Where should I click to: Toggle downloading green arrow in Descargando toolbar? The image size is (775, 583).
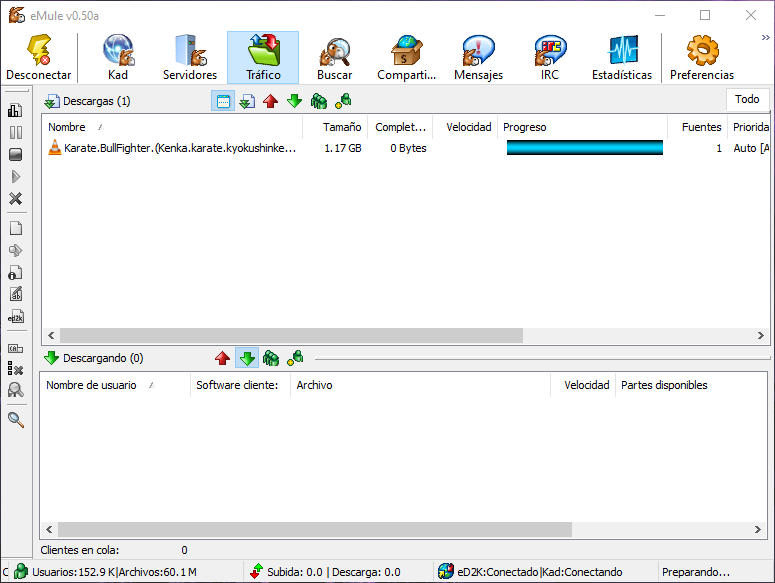coord(247,358)
